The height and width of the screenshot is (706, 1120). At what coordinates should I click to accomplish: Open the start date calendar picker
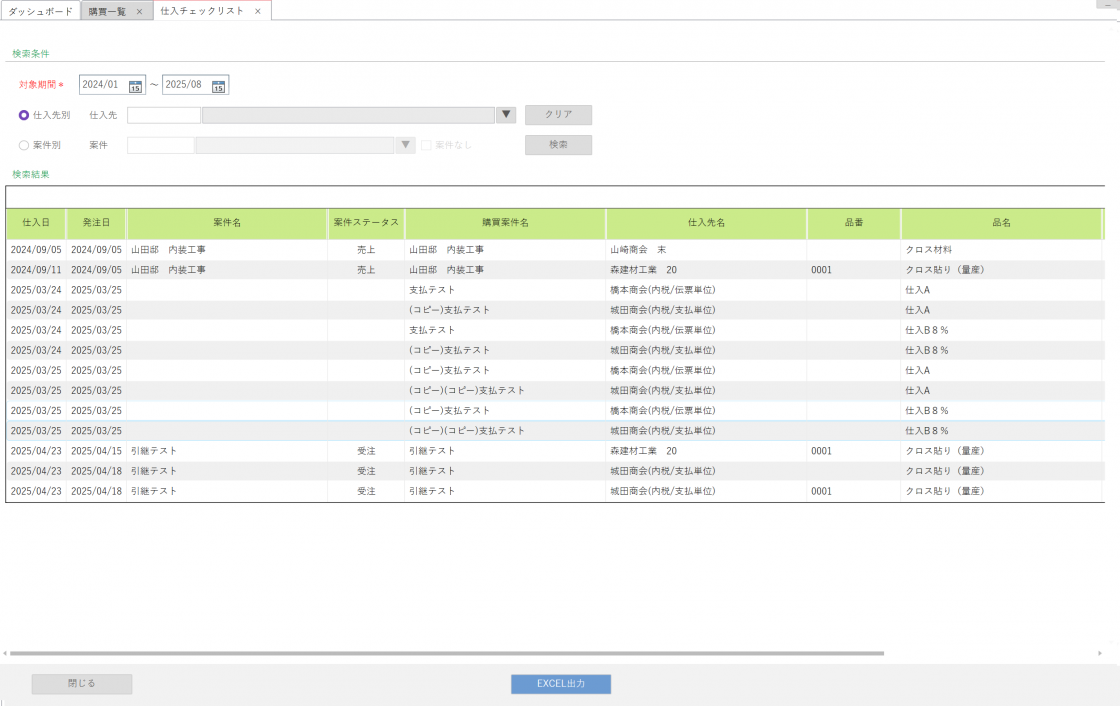click(x=136, y=86)
